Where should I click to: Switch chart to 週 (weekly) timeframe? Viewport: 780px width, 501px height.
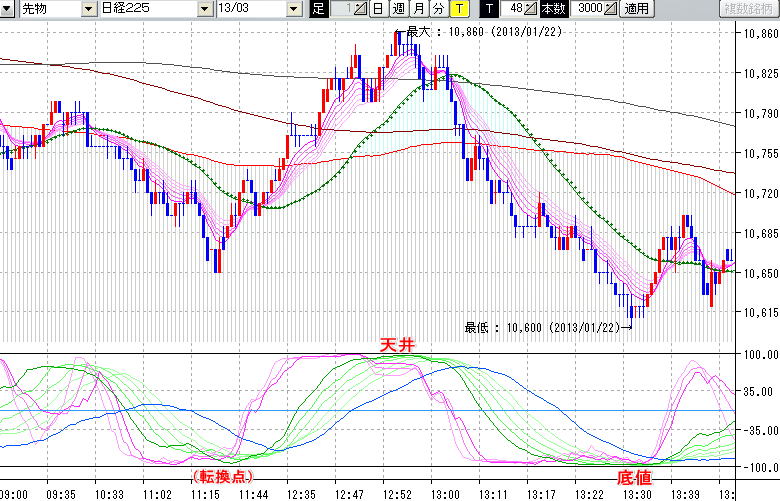coord(398,9)
